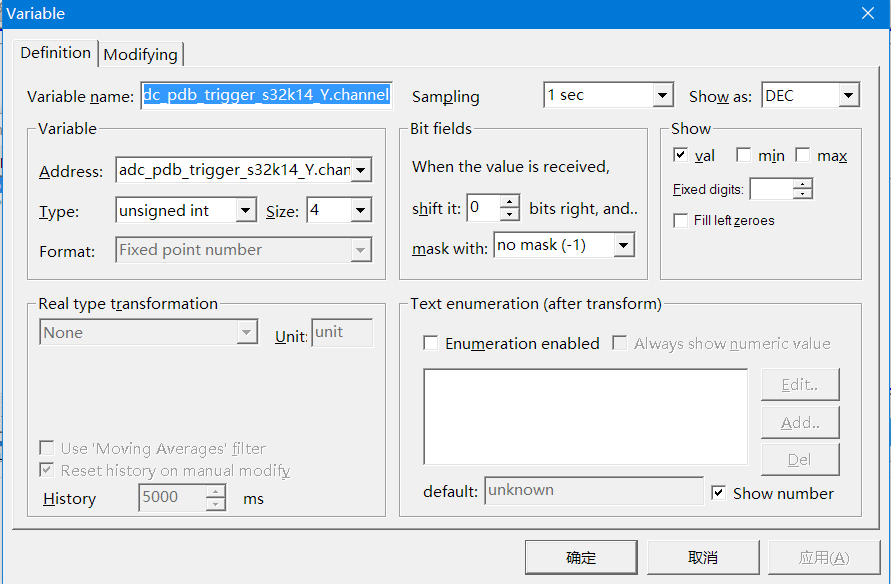Switch to the Modifying tab
The height and width of the screenshot is (584, 891).
click(x=140, y=55)
